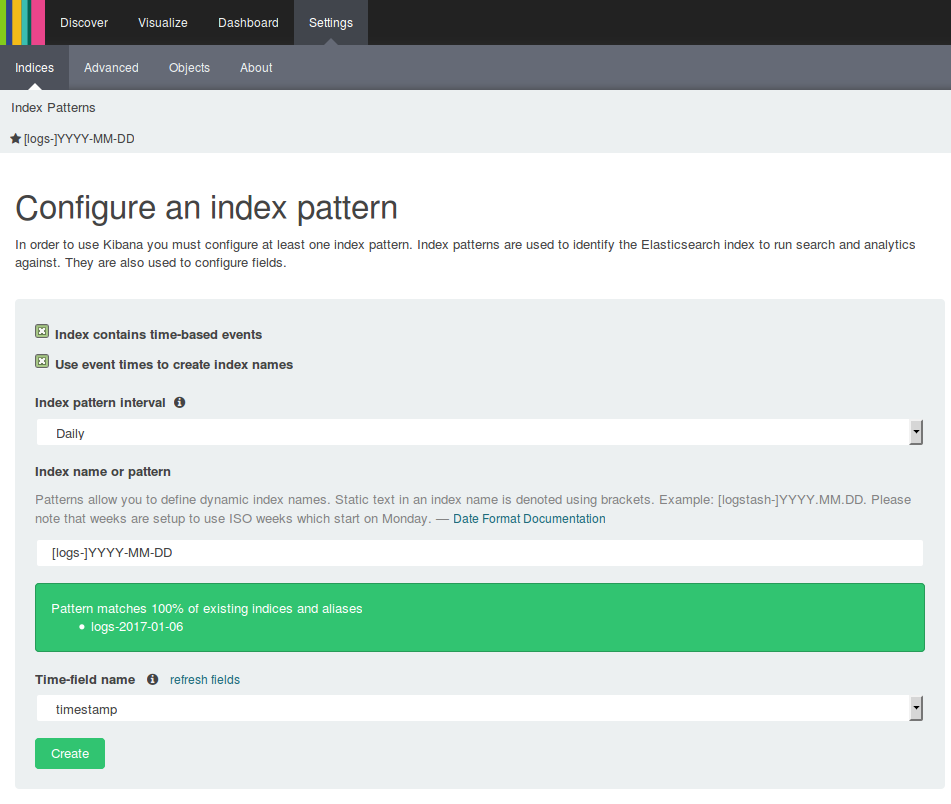Go to the Visualize tab

pyautogui.click(x=163, y=22)
